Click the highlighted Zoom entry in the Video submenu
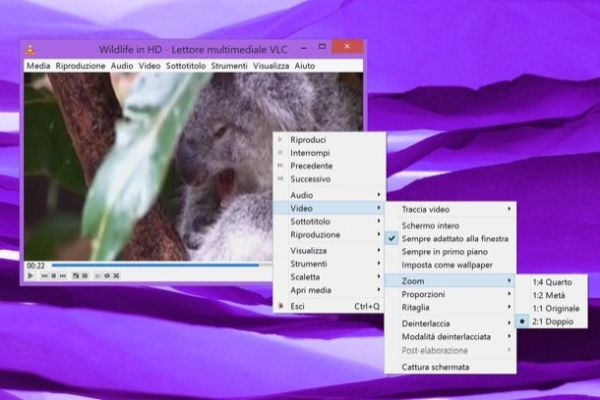The height and width of the screenshot is (400, 600). 450,281
